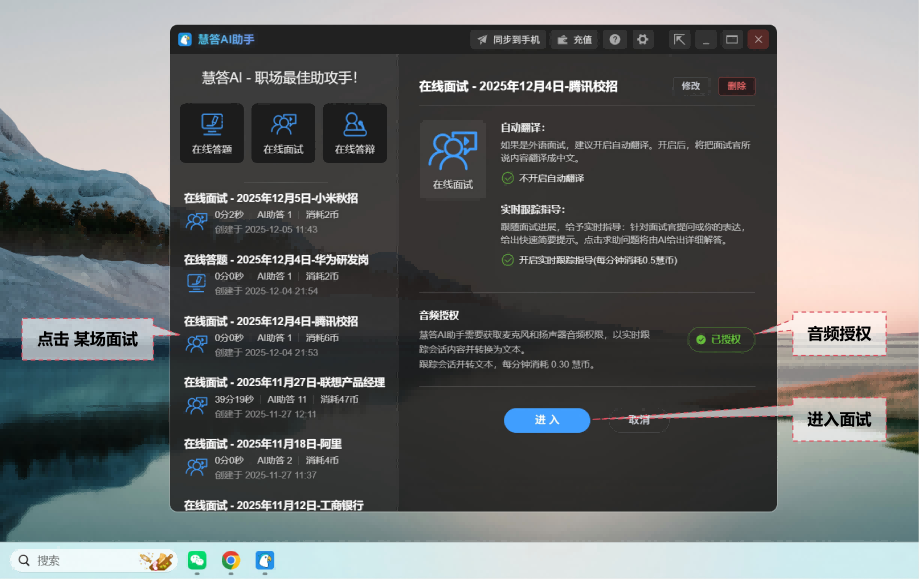Click the 在线面试 tile in the left panel
The height and width of the screenshot is (579, 919).
click(283, 133)
